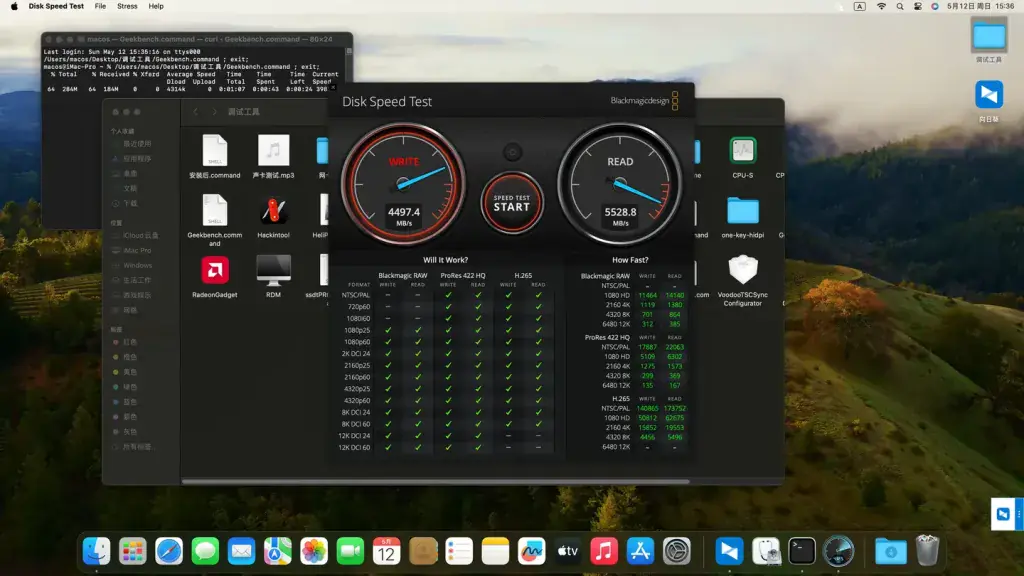
Task: Switch to Terminal from the Dock
Action: pyautogui.click(x=801, y=552)
